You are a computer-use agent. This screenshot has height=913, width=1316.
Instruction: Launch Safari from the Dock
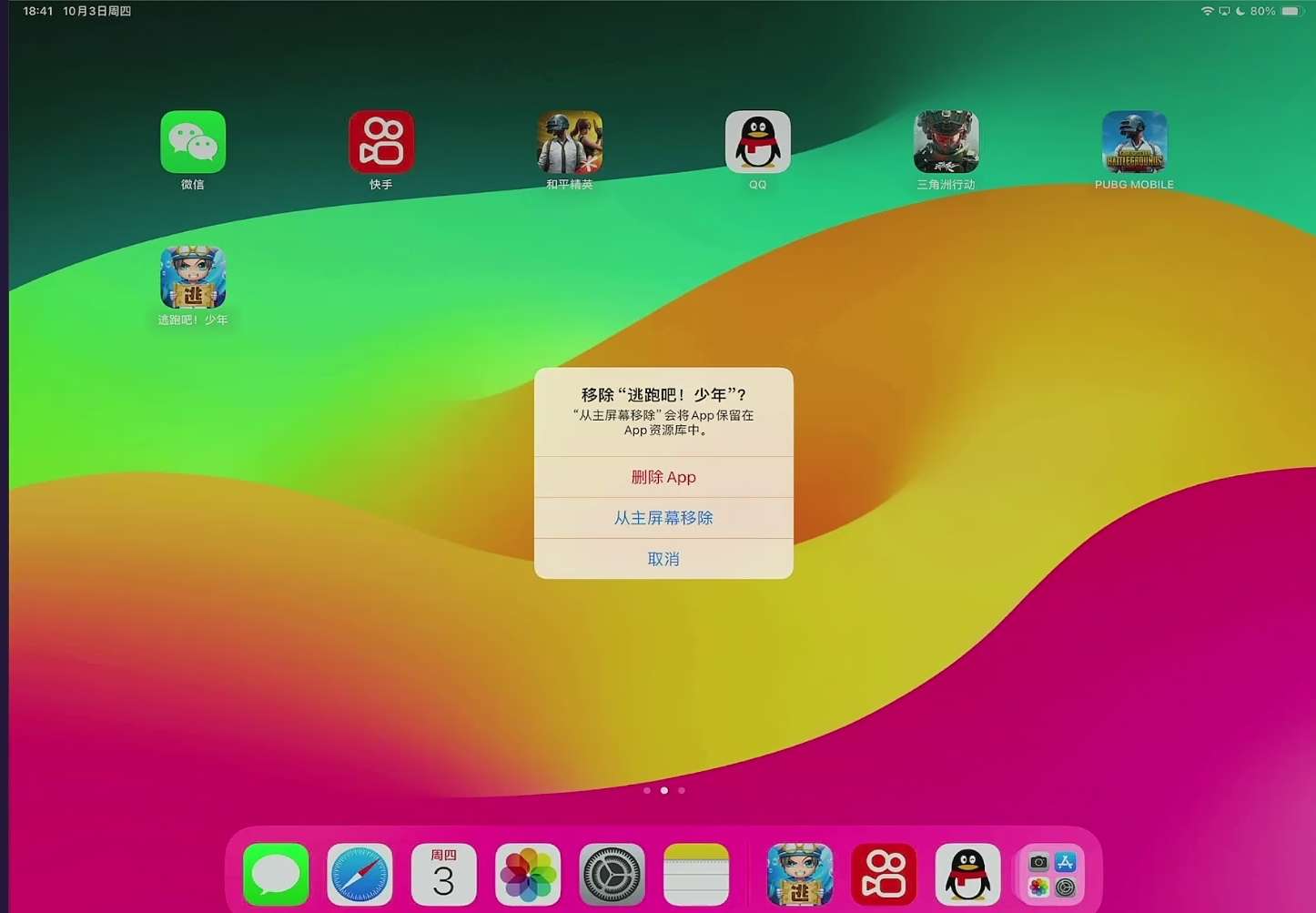[359, 875]
